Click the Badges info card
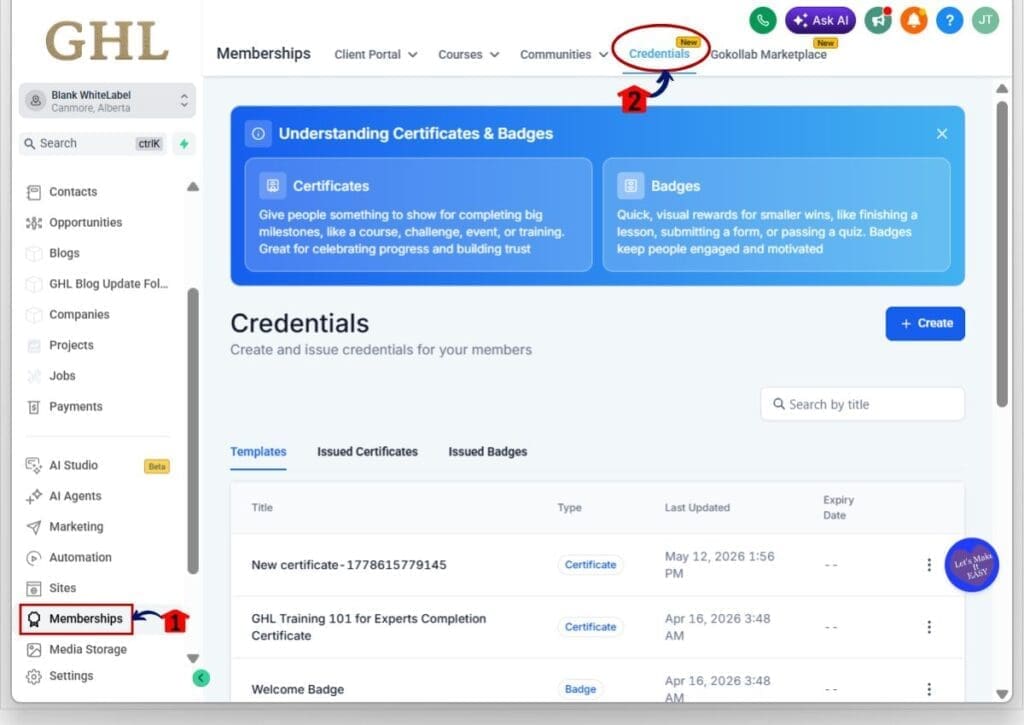Screen dimensions: 1024x725 776,214
